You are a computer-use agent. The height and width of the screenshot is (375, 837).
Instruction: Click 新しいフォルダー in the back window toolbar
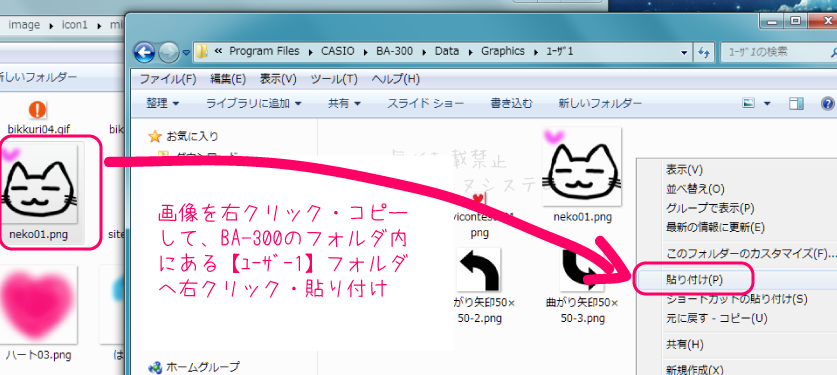(37, 77)
